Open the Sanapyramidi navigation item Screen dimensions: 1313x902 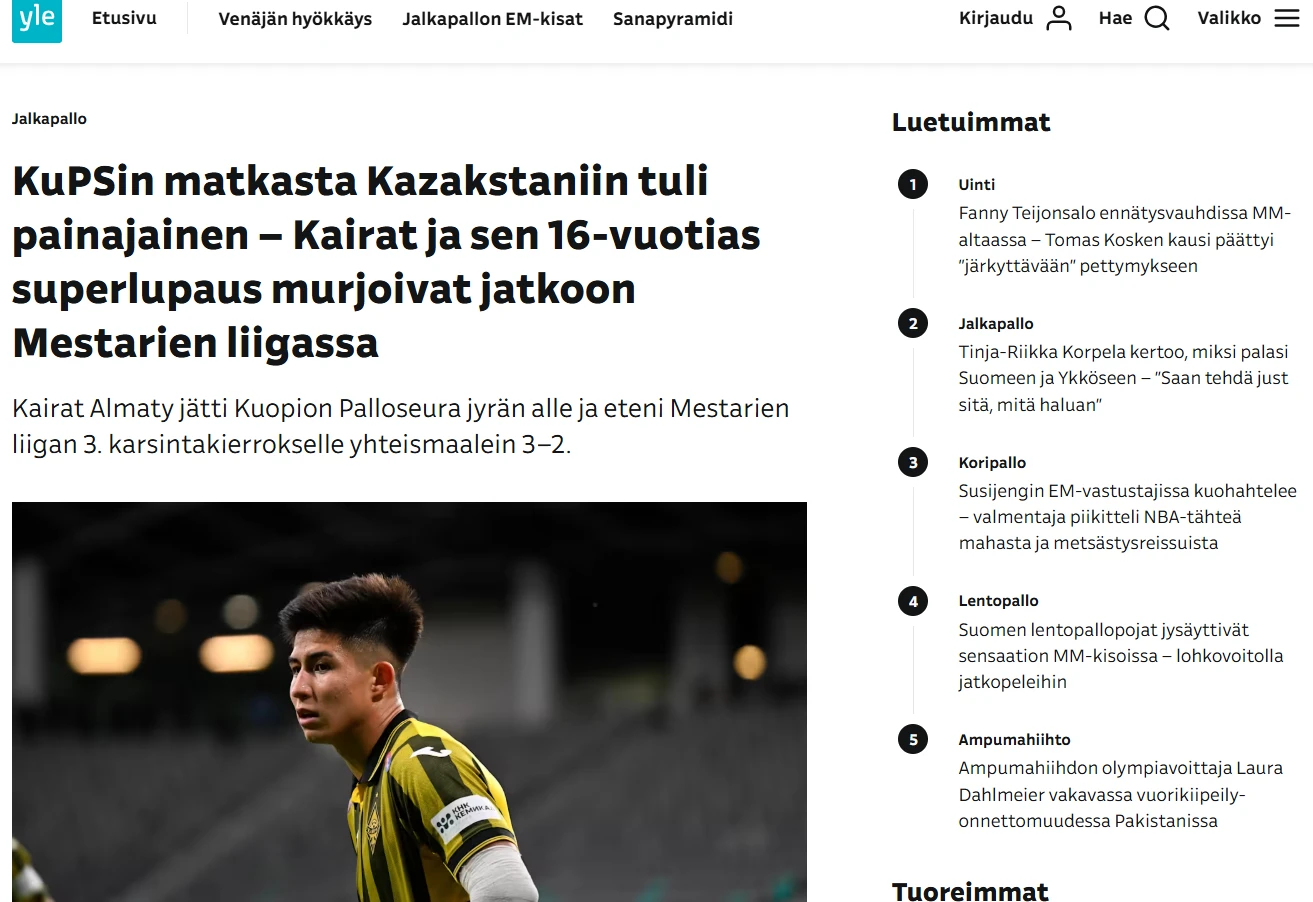[x=673, y=19]
